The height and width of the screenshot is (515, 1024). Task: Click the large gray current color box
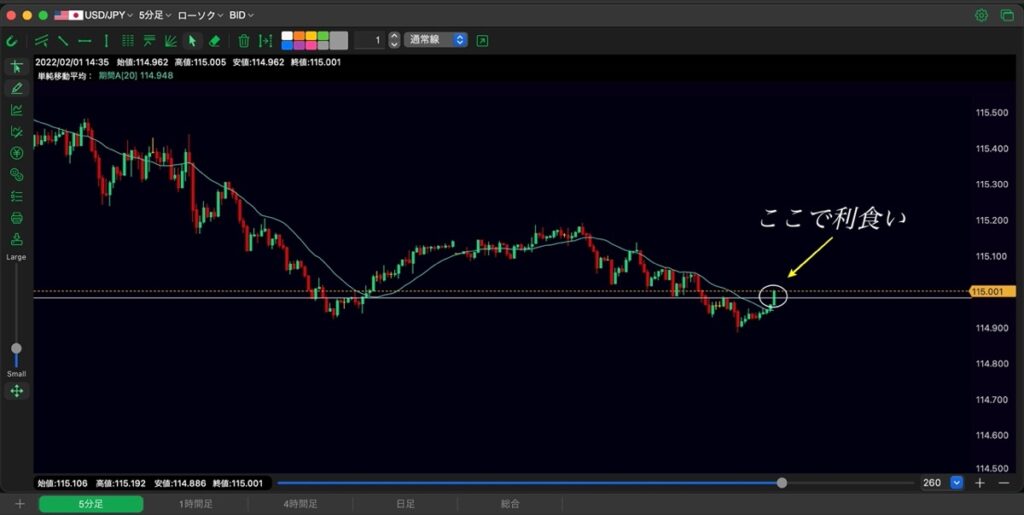pyautogui.click(x=339, y=40)
